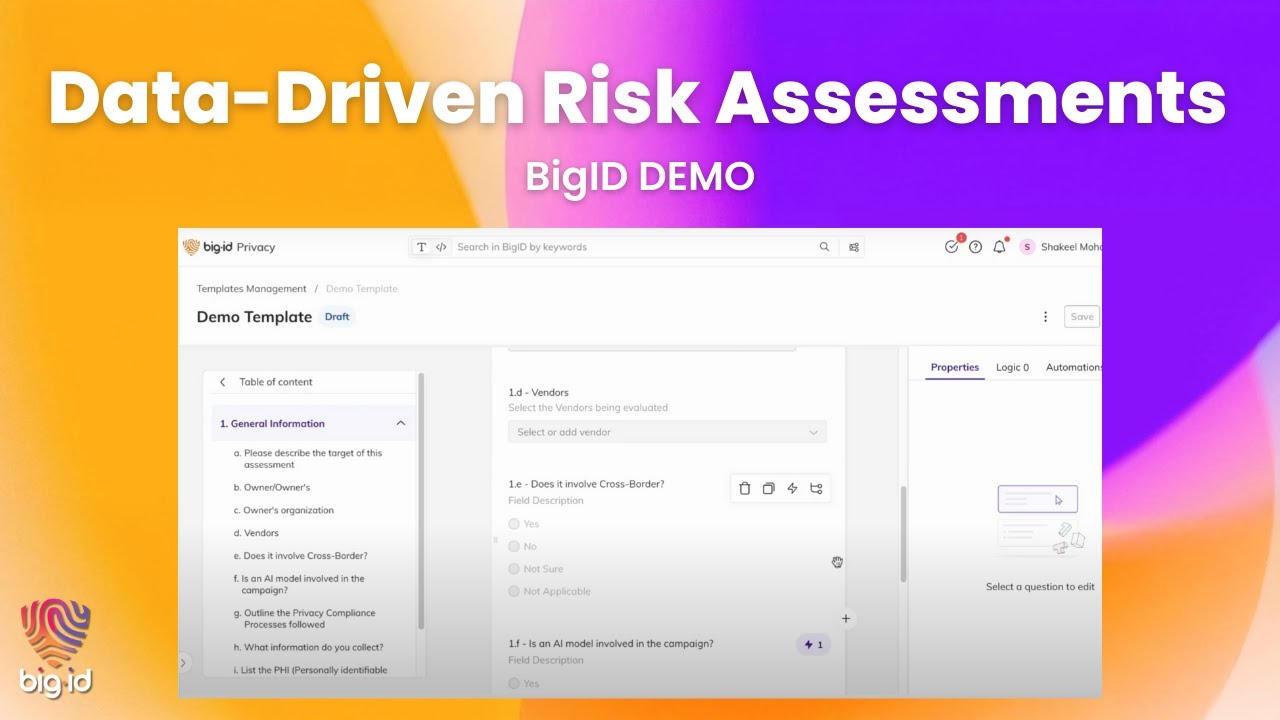Select the text search mode T icon
This screenshot has width=1280, height=720.
[x=421, y=247]
